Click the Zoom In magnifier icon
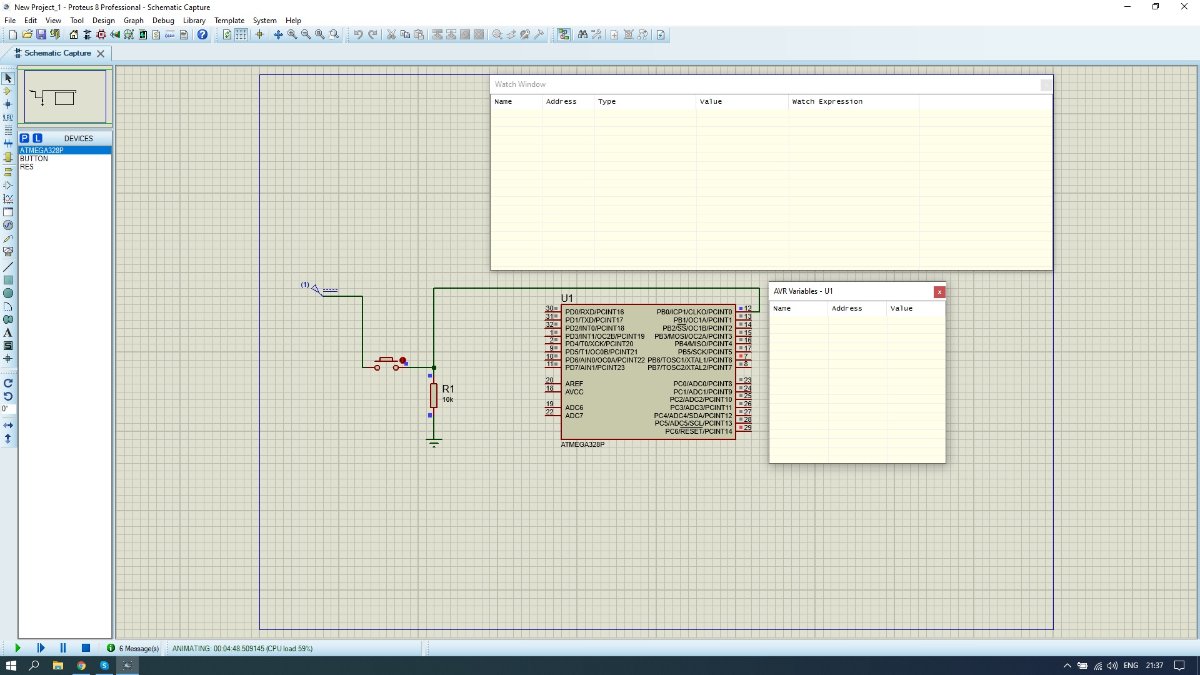 click(x=292, y=34)
